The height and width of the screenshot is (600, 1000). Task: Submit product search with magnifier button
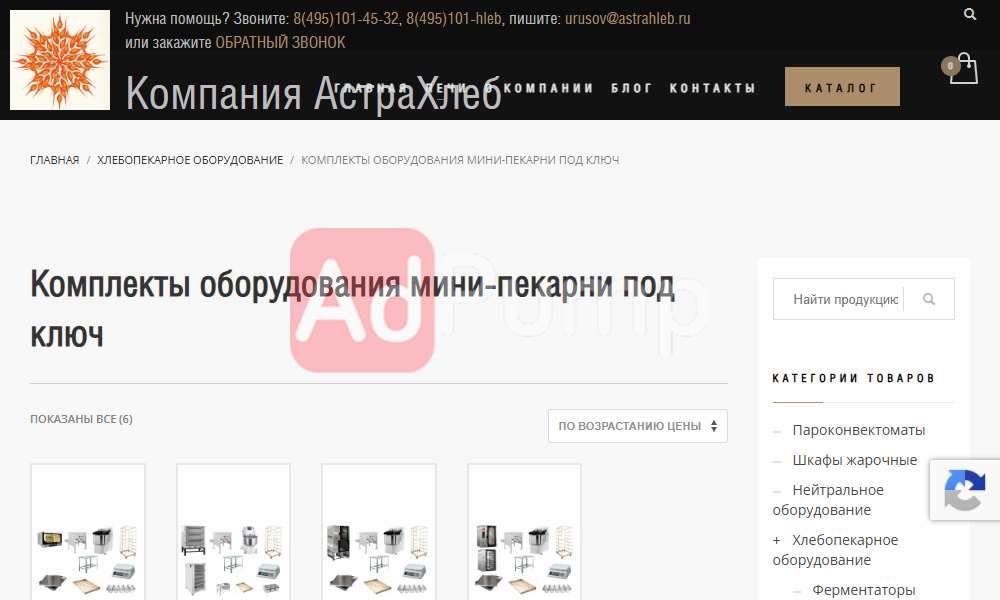tap(929, 299)
